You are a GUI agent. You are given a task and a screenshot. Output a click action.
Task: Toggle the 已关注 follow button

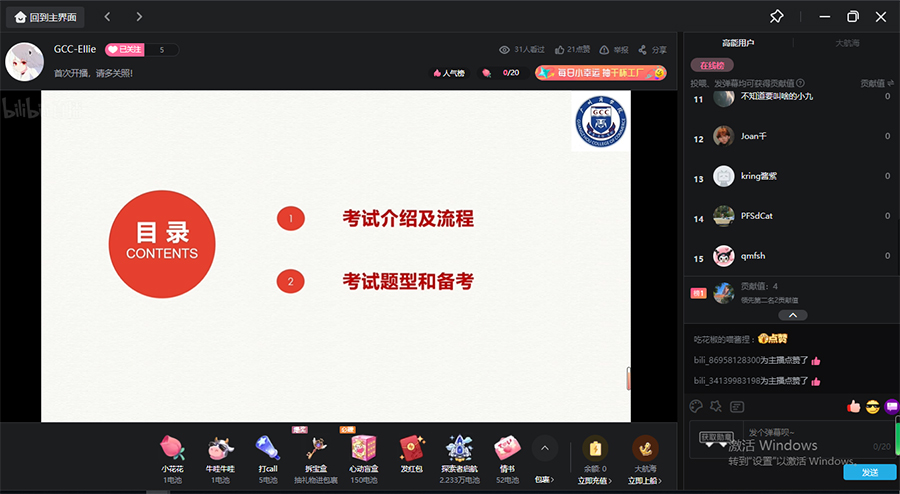[x=126, y=49]
